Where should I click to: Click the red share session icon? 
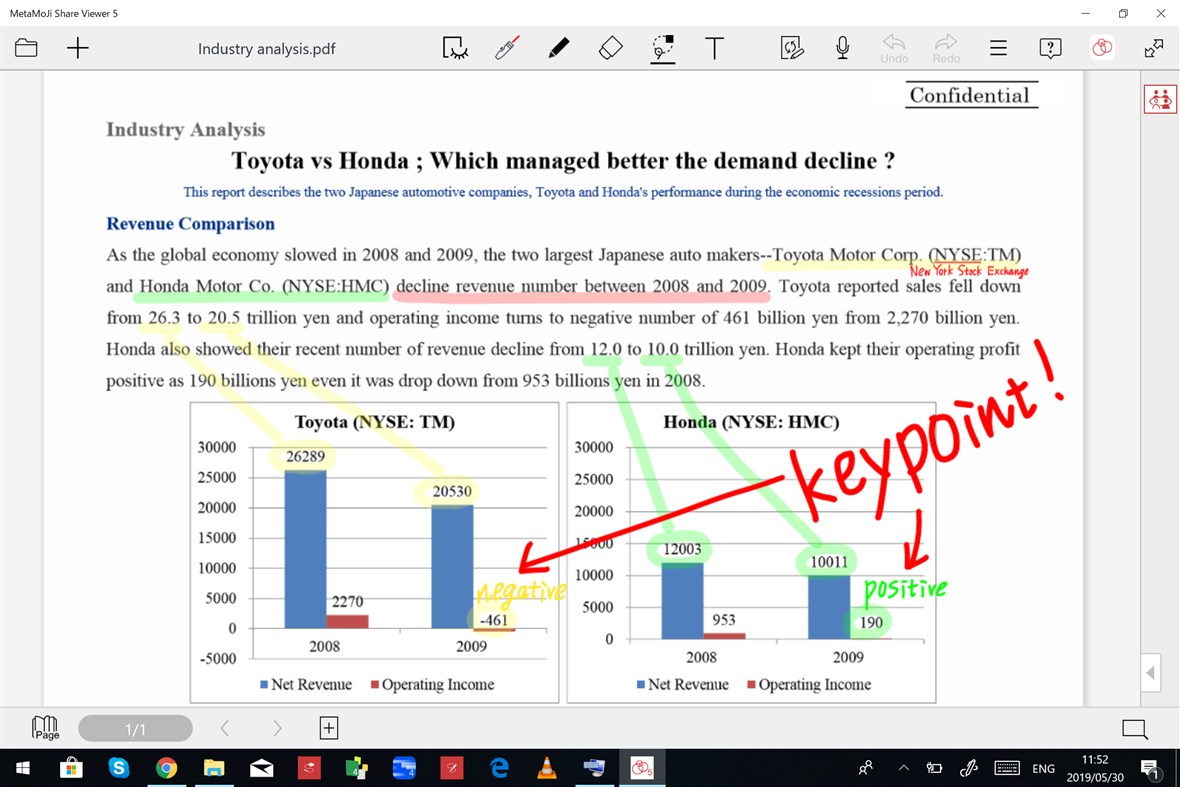click(x=1101, y=47)
